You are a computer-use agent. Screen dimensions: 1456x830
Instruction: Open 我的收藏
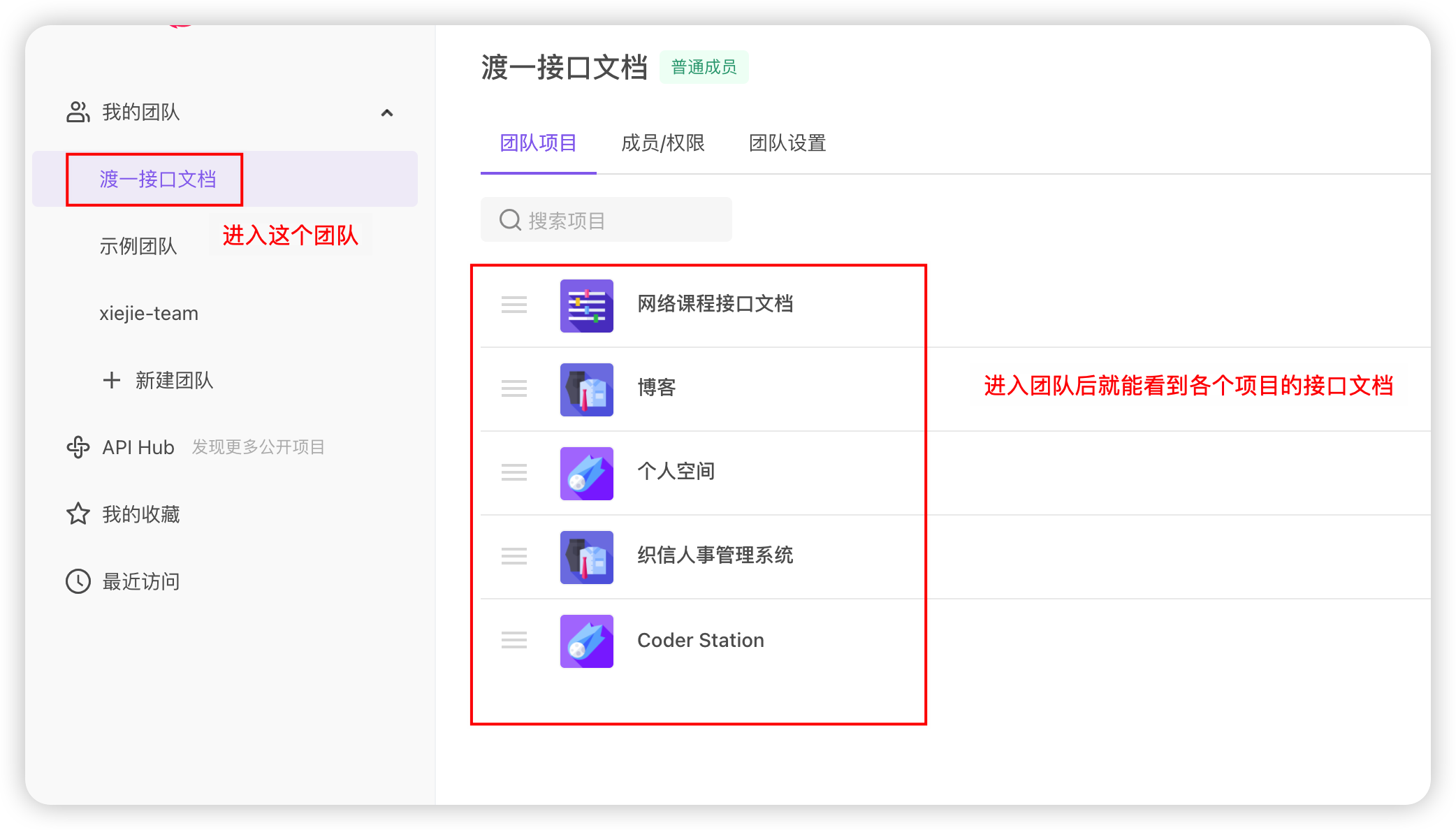coord(141,514)
